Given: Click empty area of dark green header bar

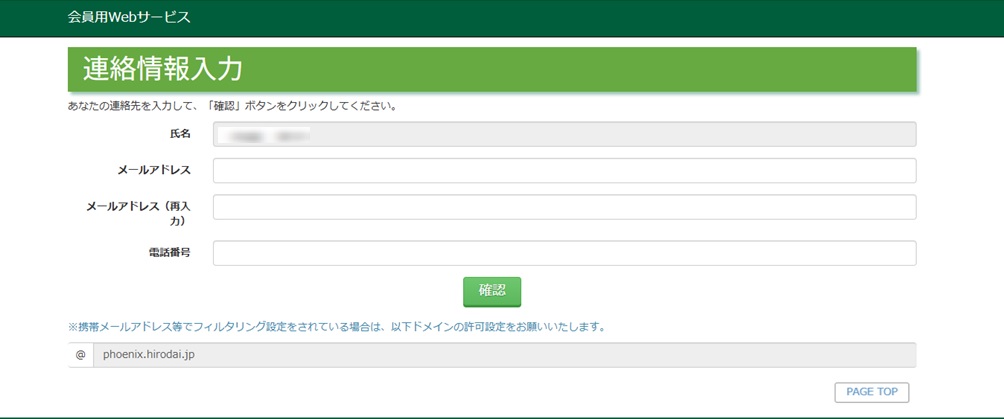Looking at the screenshot, I should click(x=600, y=17).
